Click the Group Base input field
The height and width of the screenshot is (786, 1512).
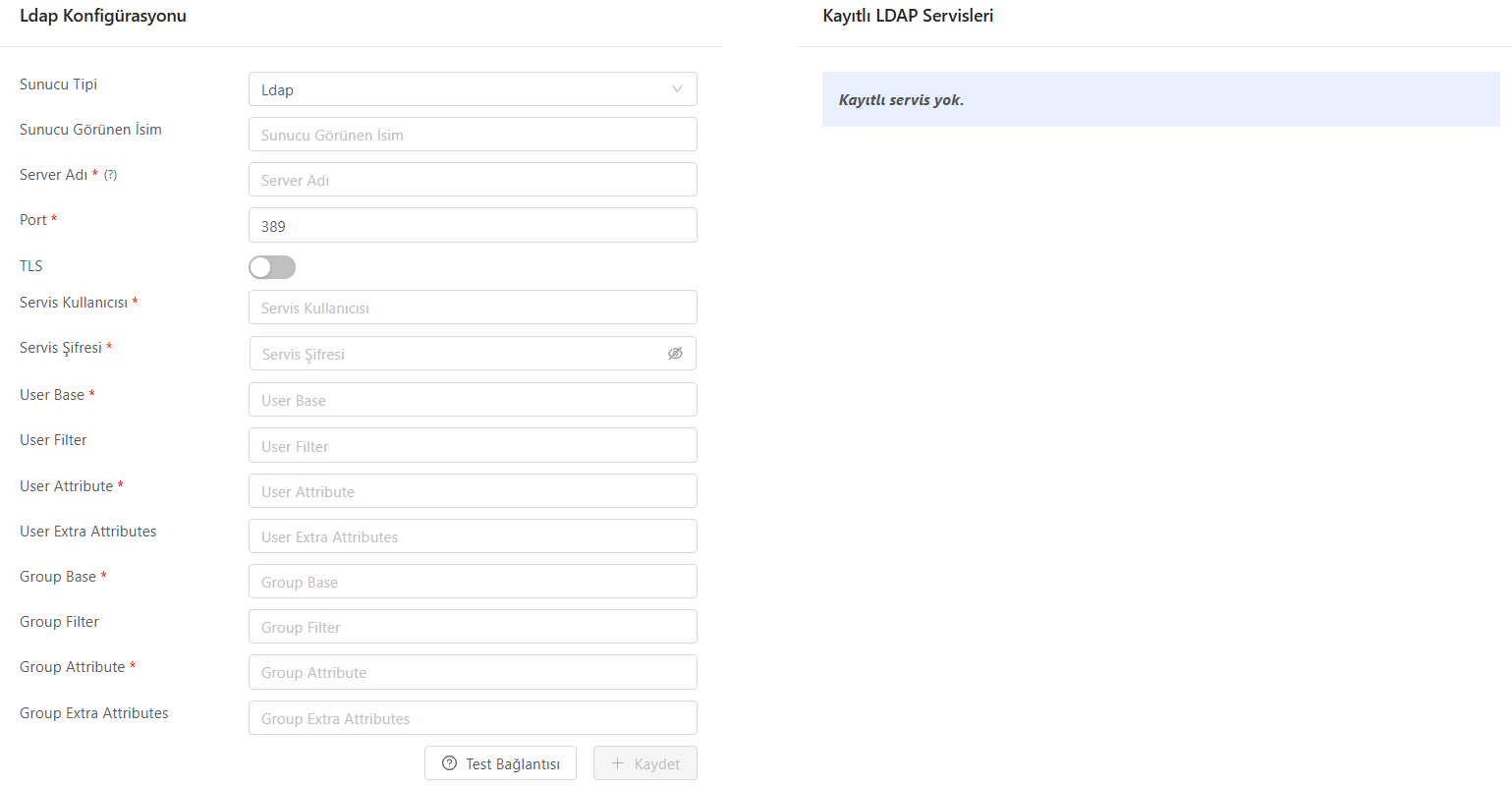(x=472, y=582)
